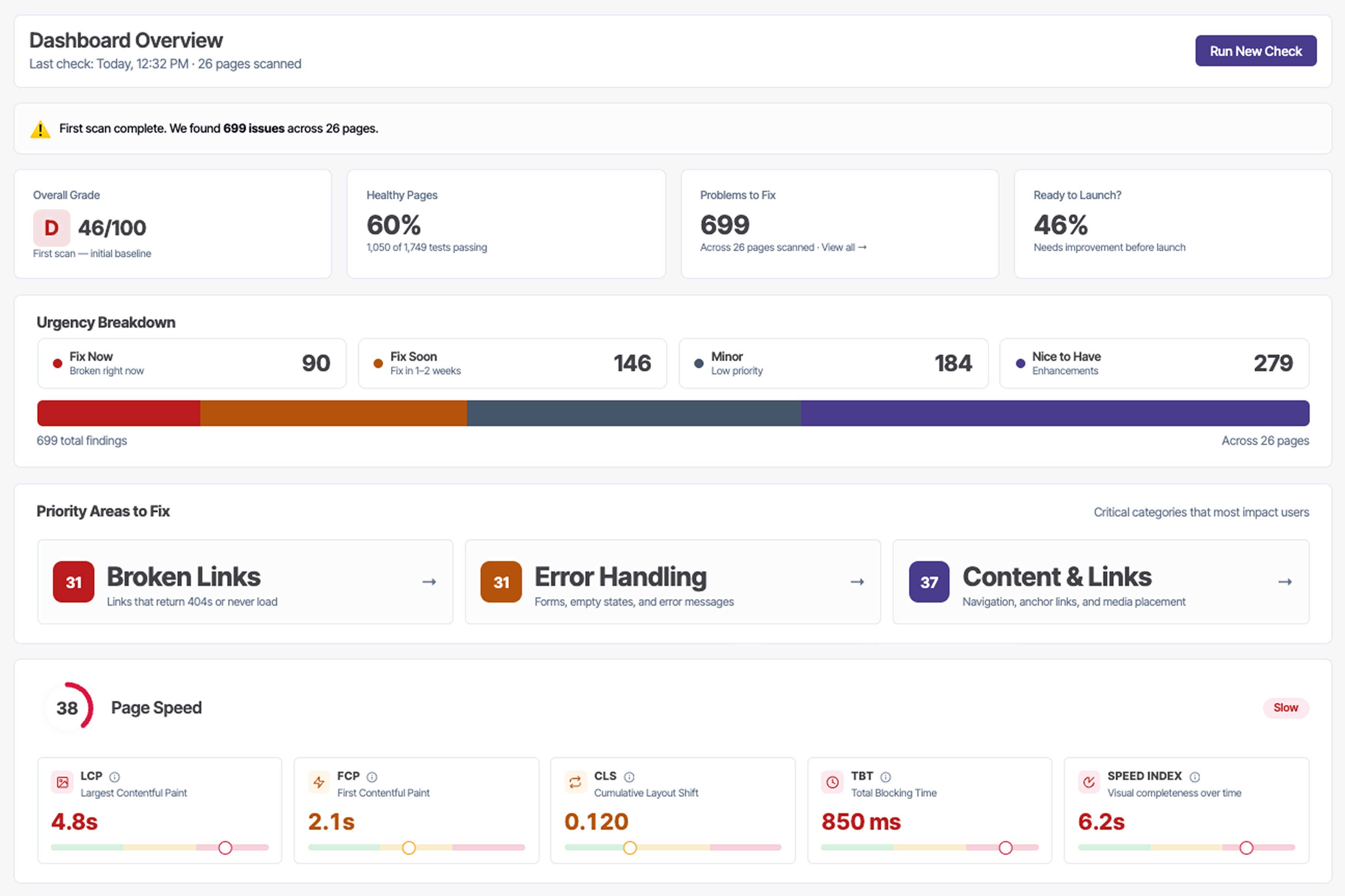This screenshot has width=1345, height=896.
Task: Click the orange Fix Soon bar segment
Action: click(333, 413)
